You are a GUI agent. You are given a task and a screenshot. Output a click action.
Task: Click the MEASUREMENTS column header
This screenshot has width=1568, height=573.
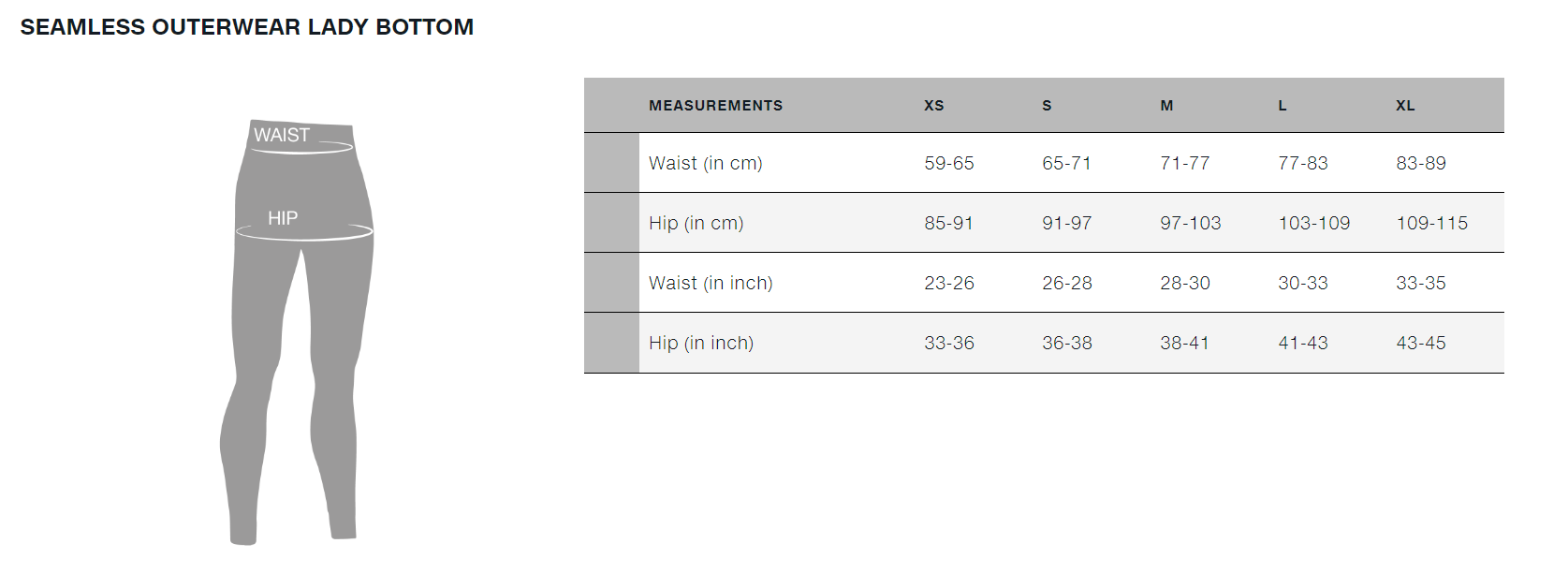pos(715,106)
